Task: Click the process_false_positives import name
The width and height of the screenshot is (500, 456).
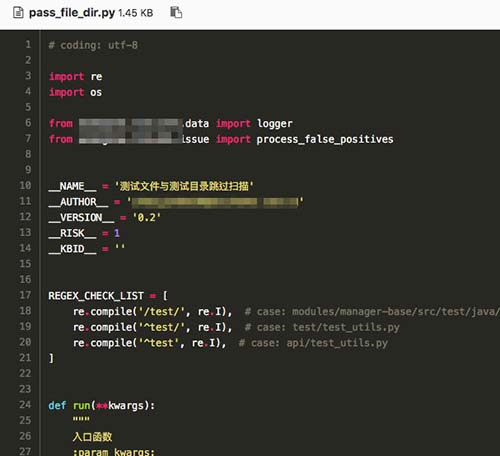Action: click(325, 139)
